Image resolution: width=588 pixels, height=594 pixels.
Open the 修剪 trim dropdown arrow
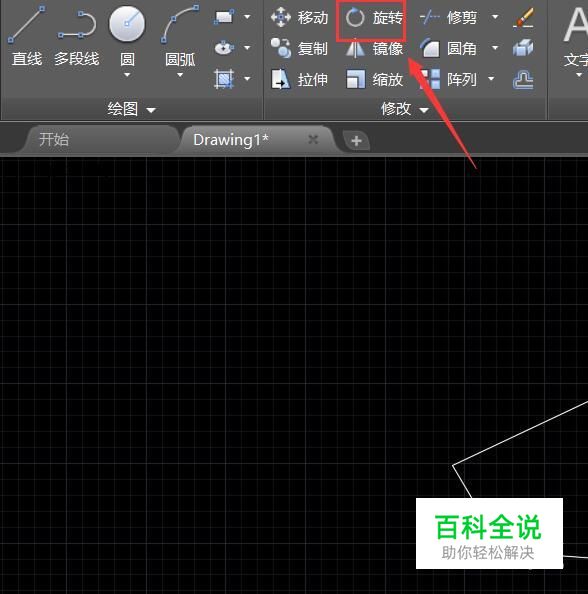pyautogui.click(x=495, y=17)
